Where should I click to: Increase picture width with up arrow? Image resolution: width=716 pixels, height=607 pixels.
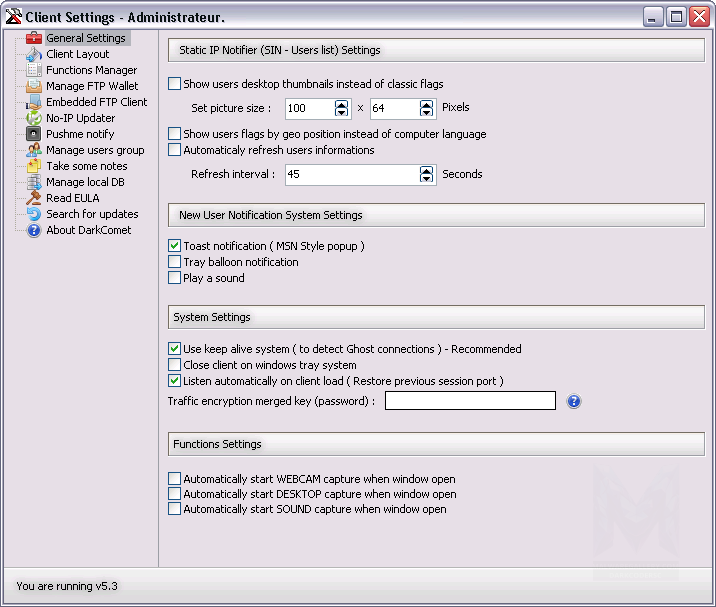coord(342,104)
